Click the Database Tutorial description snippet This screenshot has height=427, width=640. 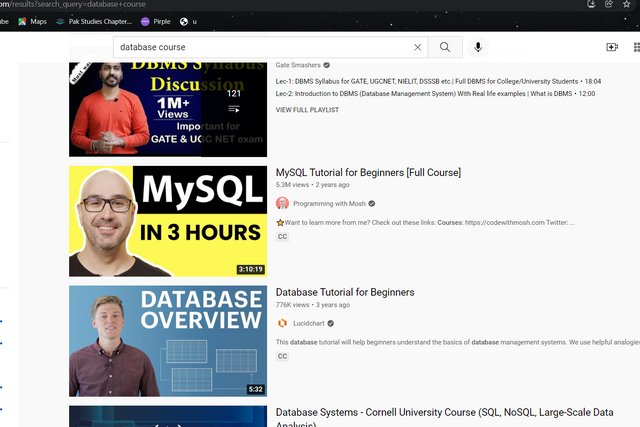tap(458, 342)
